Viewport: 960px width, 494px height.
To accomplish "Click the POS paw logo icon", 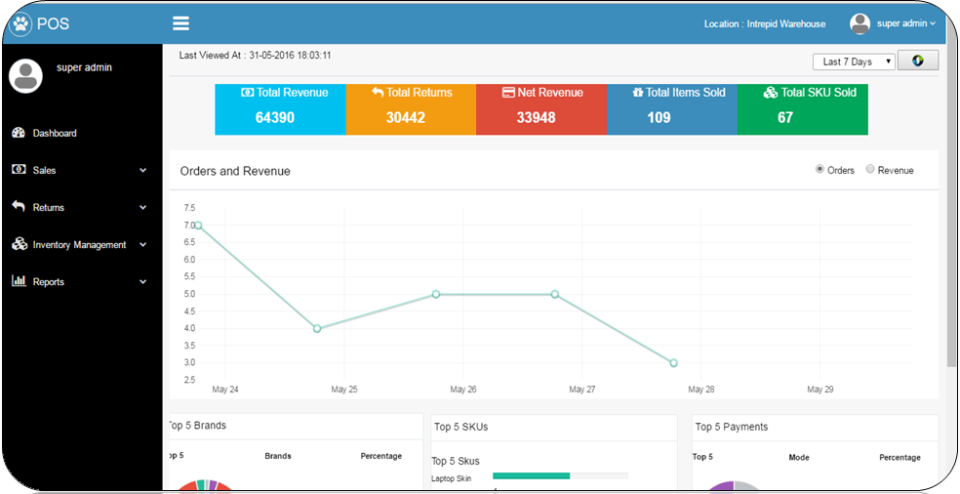I will [x=20, y=24].
